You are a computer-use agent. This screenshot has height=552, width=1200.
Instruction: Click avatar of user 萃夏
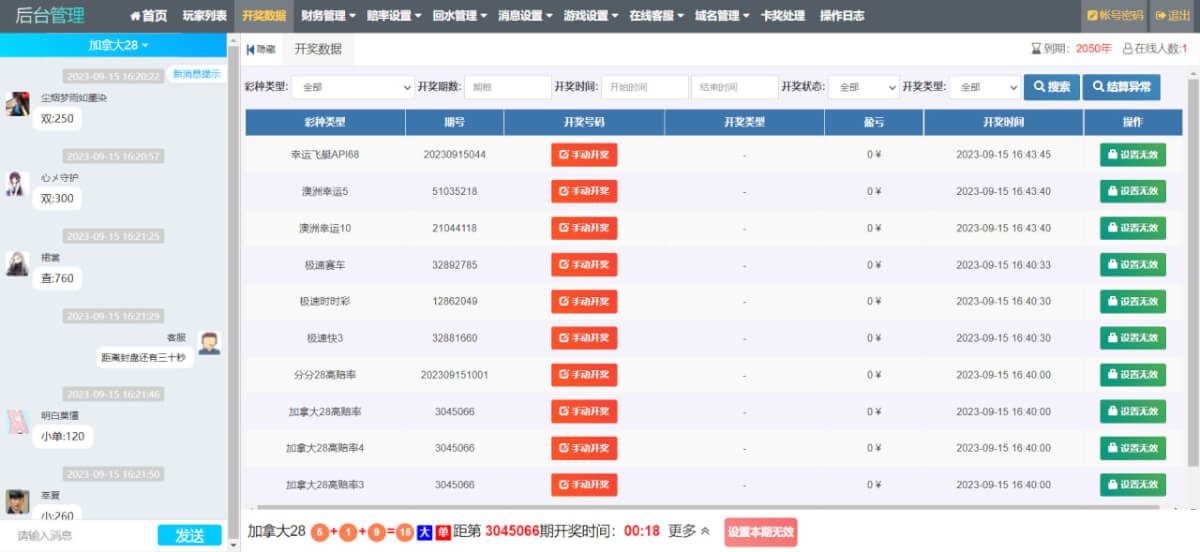pyautogui.click(x=16, y=501)
